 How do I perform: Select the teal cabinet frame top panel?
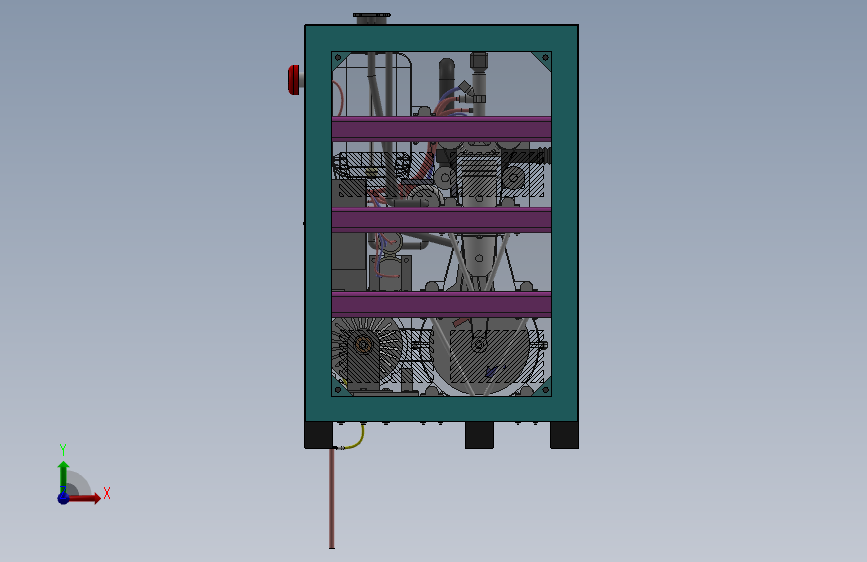click(441, 38)
